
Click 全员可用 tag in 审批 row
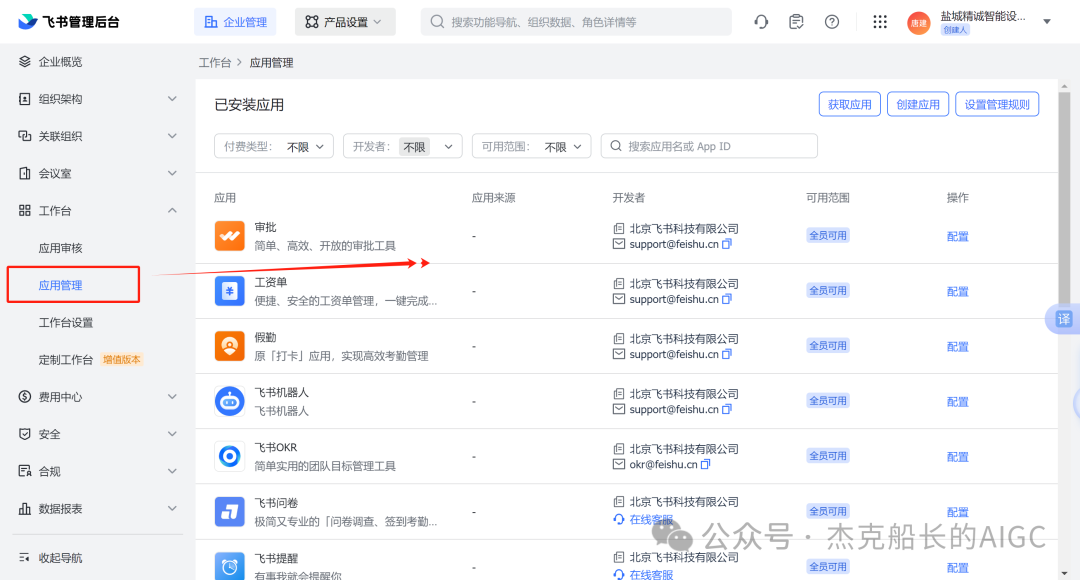tap(827, 236)
